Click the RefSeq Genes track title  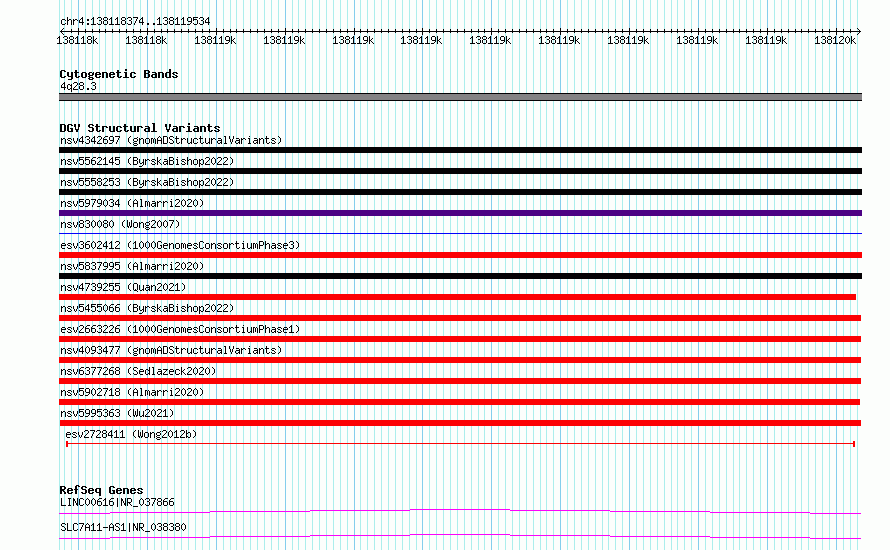101,490
